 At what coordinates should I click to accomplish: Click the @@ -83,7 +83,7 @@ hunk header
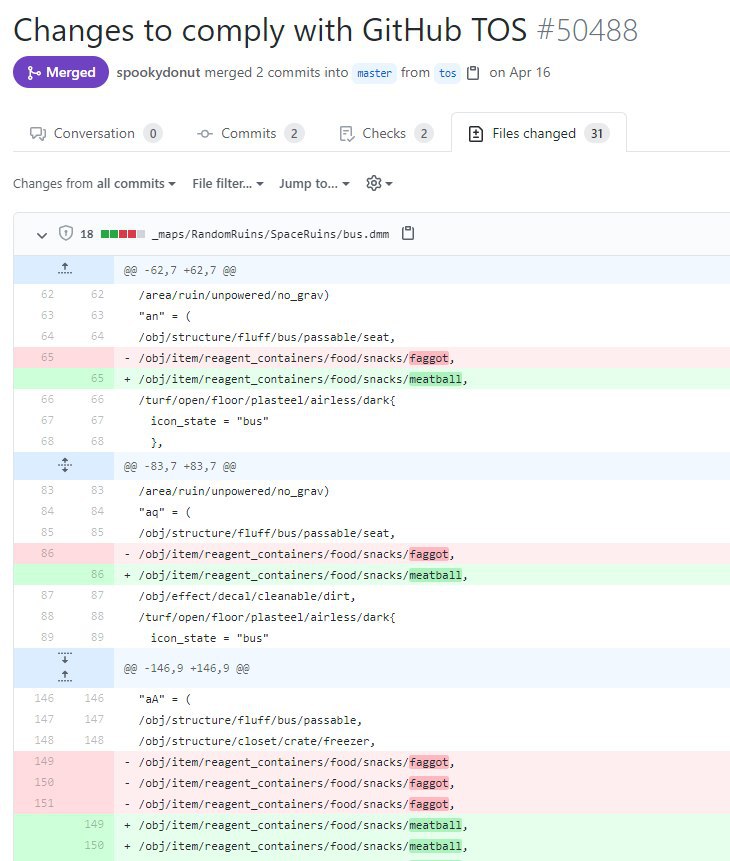click(180, 466)
